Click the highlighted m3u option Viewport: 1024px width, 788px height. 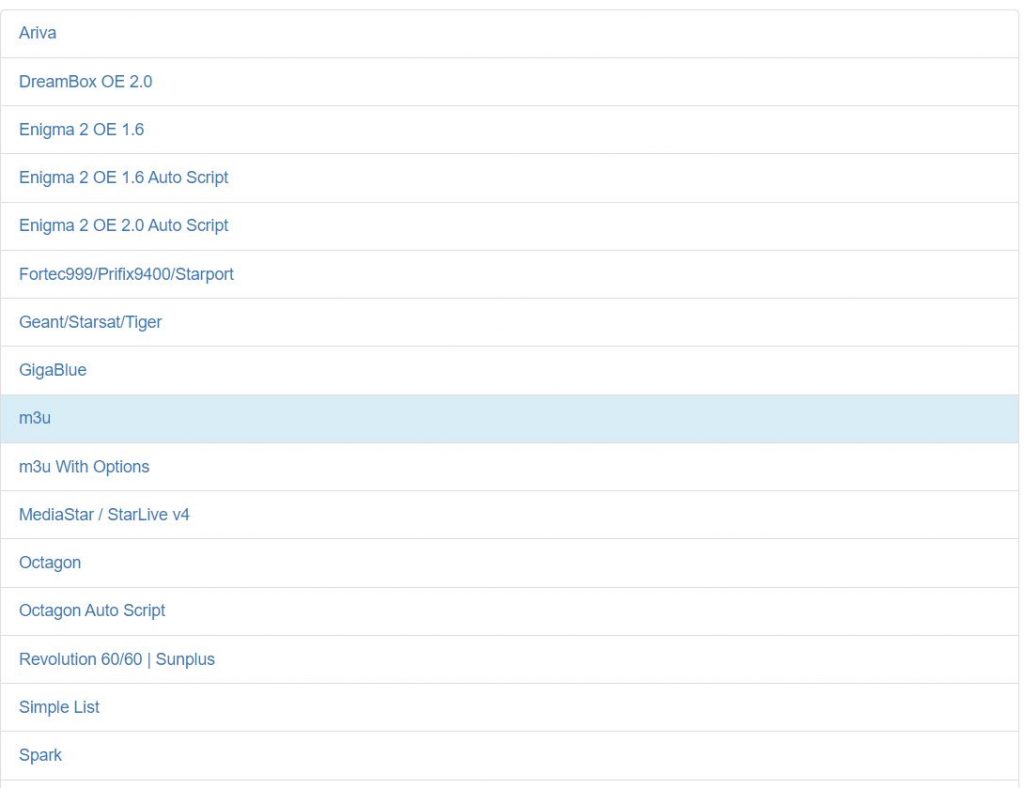coord(509,418)
